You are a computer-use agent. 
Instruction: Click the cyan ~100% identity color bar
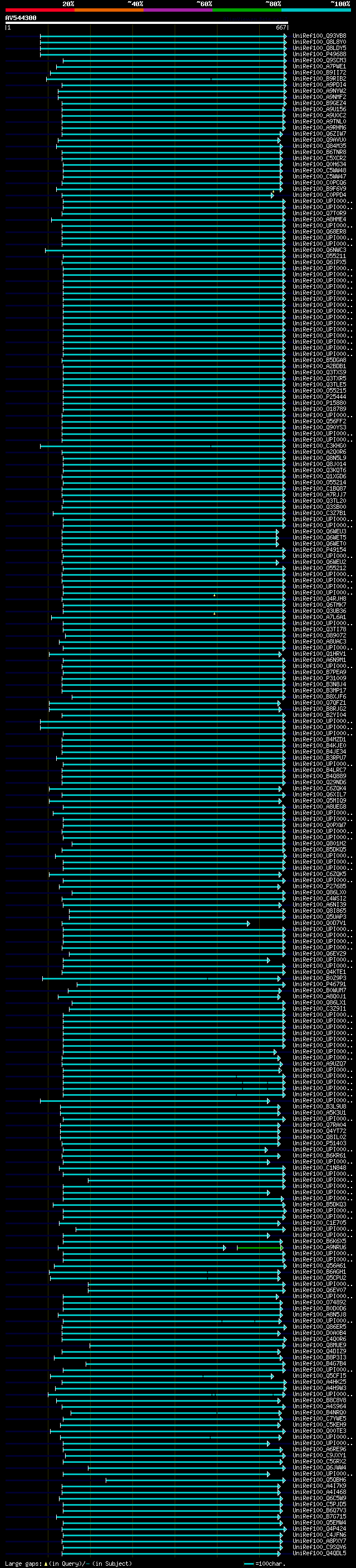316,10
